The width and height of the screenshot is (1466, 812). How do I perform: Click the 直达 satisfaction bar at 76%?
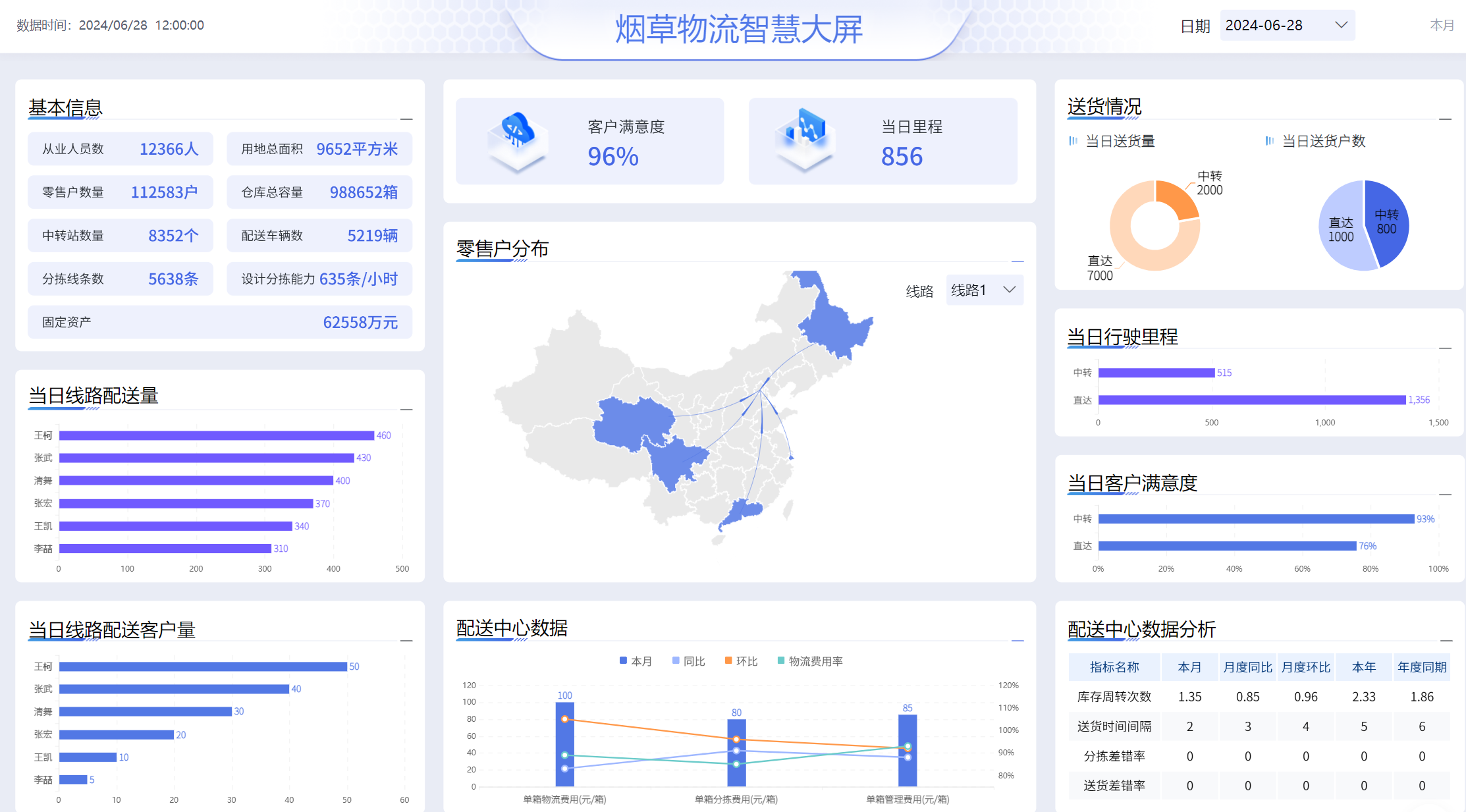1228,546
